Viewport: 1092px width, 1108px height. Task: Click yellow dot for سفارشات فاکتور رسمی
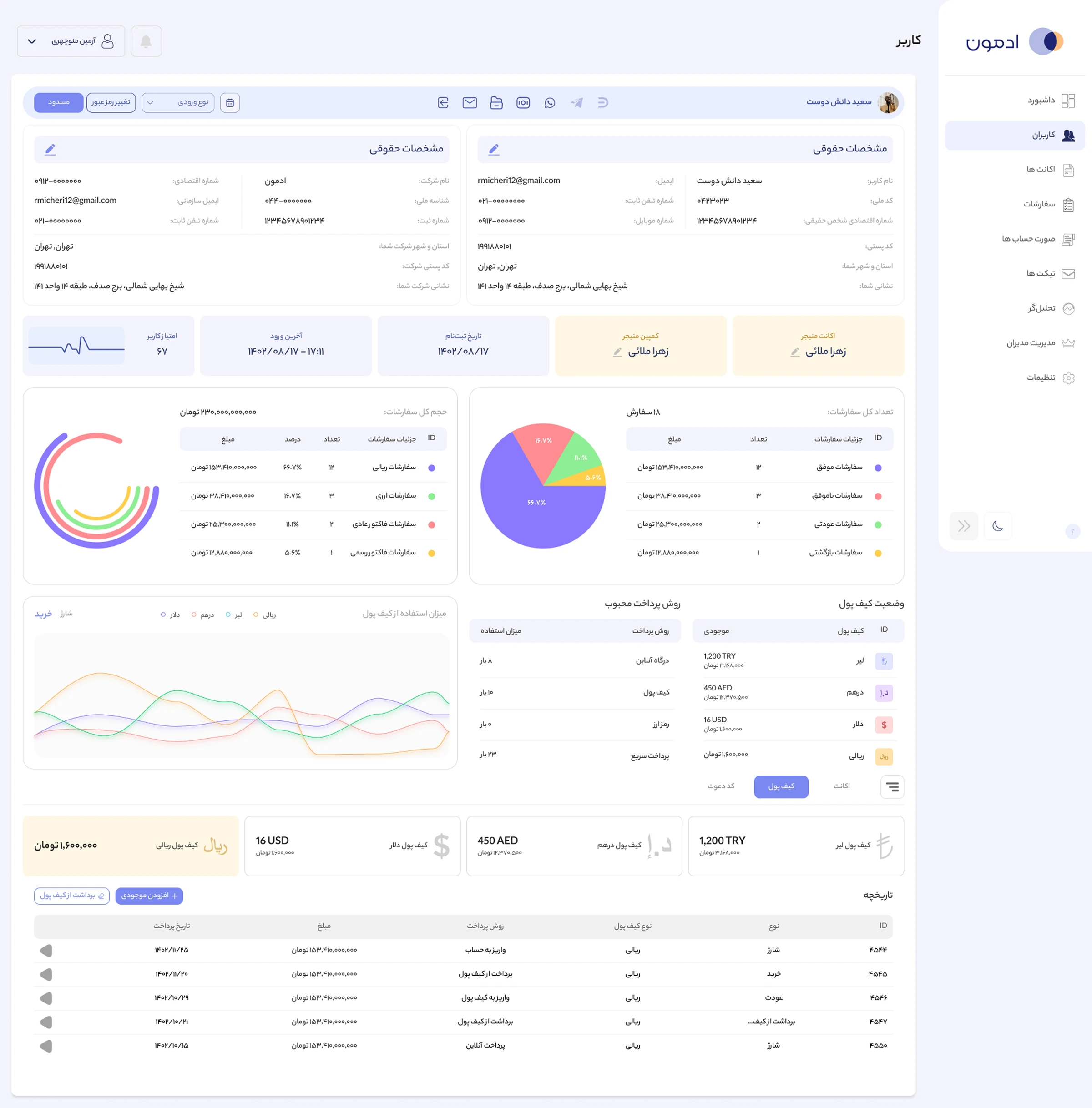click(x=432, y=553)
